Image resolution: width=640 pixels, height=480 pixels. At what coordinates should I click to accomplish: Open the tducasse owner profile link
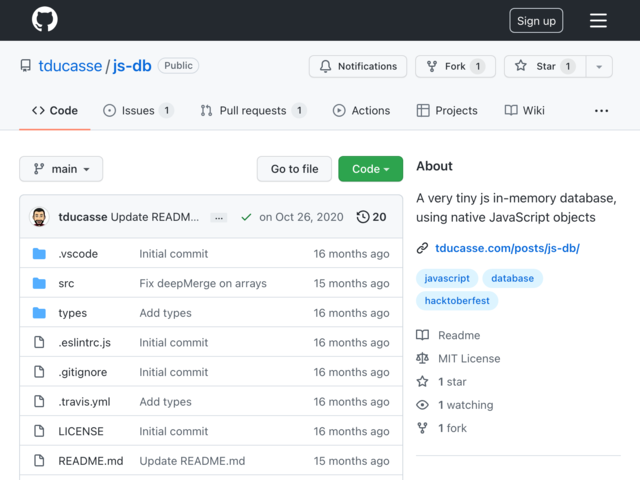click(70, 66)
